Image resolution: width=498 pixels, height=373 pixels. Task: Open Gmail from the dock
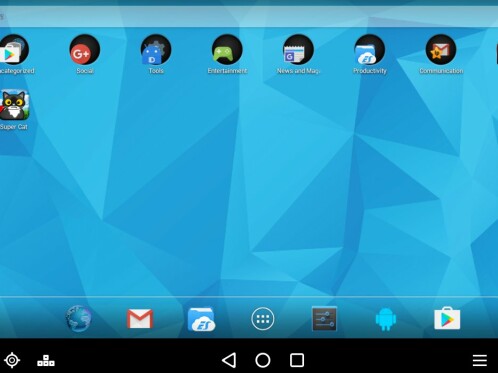pos(140,319)
